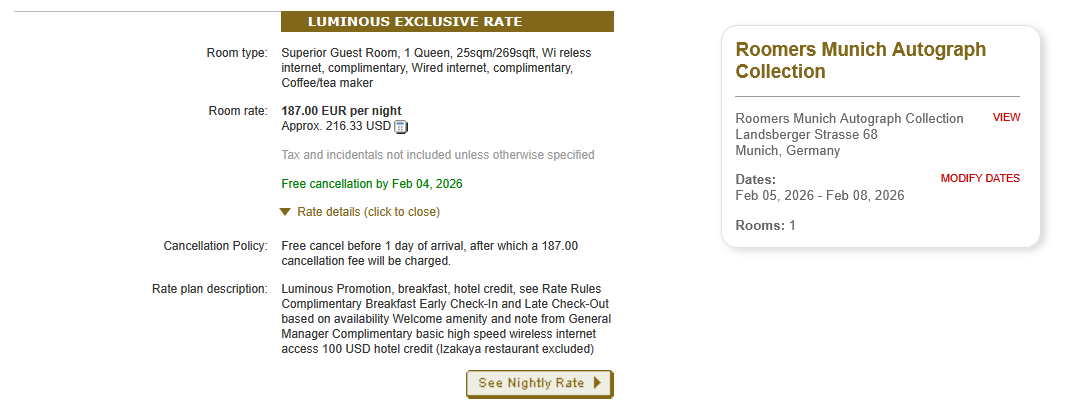
Task: Click the 187.00 EUR per night rate
Action: tap(342, 111)
